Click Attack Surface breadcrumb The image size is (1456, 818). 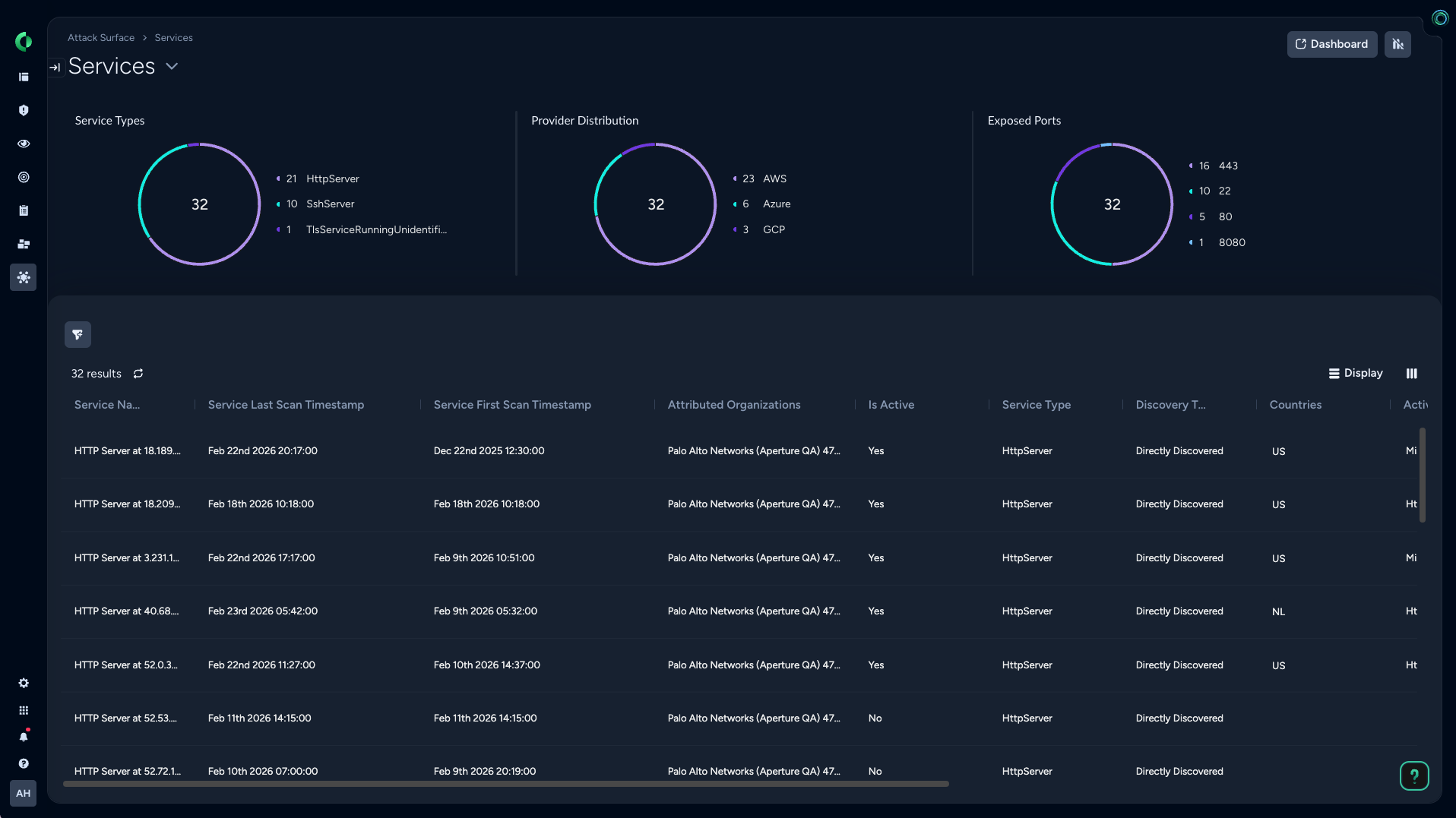tap(101, 38)
